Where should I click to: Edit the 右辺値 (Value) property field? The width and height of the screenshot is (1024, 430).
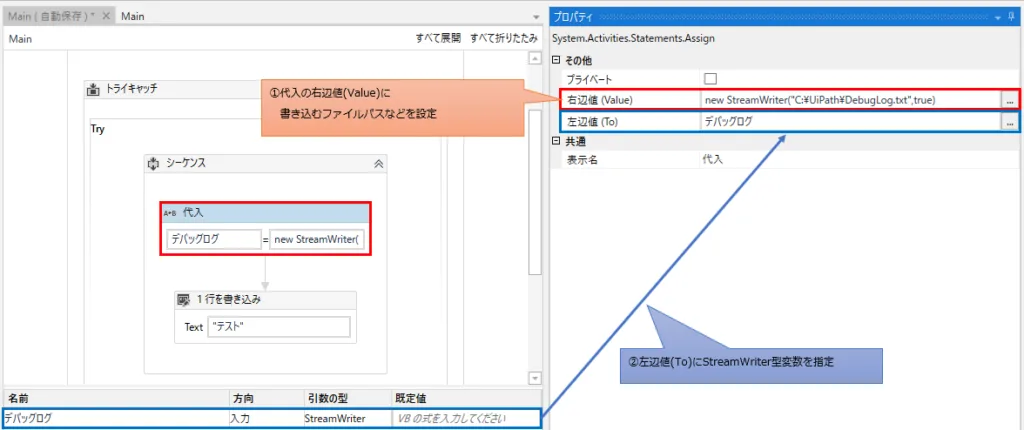pyautogui.click(x=850, y=100)
